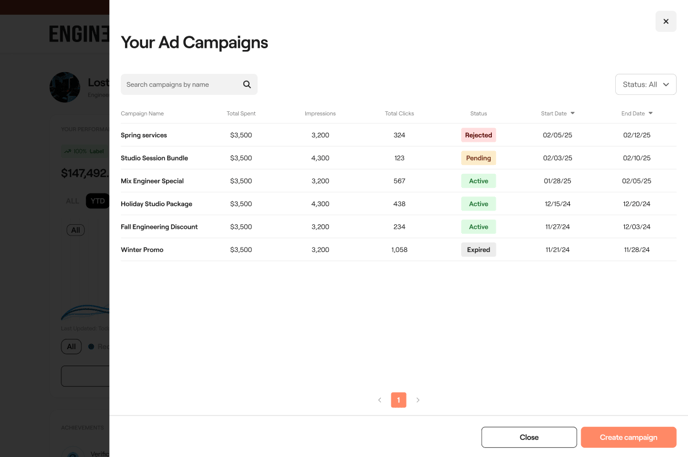
Task: Click the Campaign Name column header
Action: coord(142,114)
